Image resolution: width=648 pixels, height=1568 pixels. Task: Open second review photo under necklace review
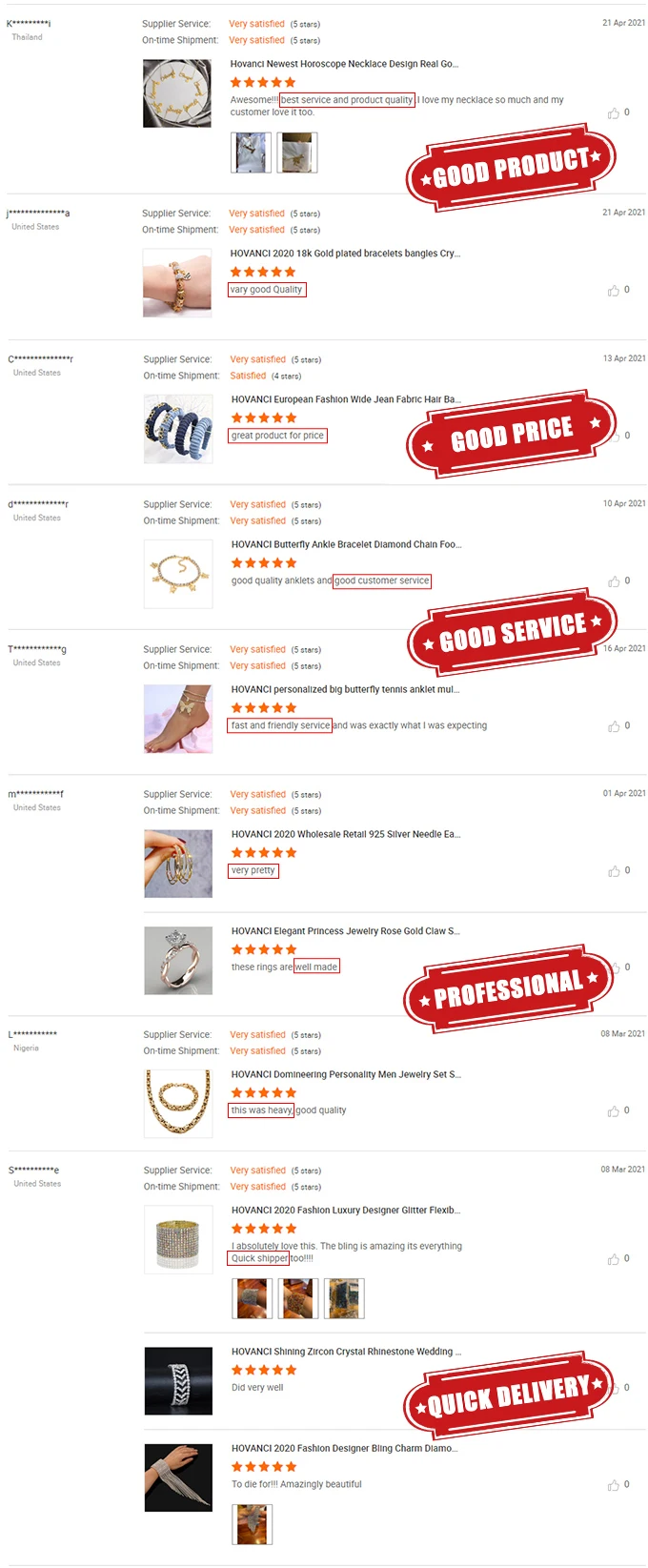(x=297, y=153)
